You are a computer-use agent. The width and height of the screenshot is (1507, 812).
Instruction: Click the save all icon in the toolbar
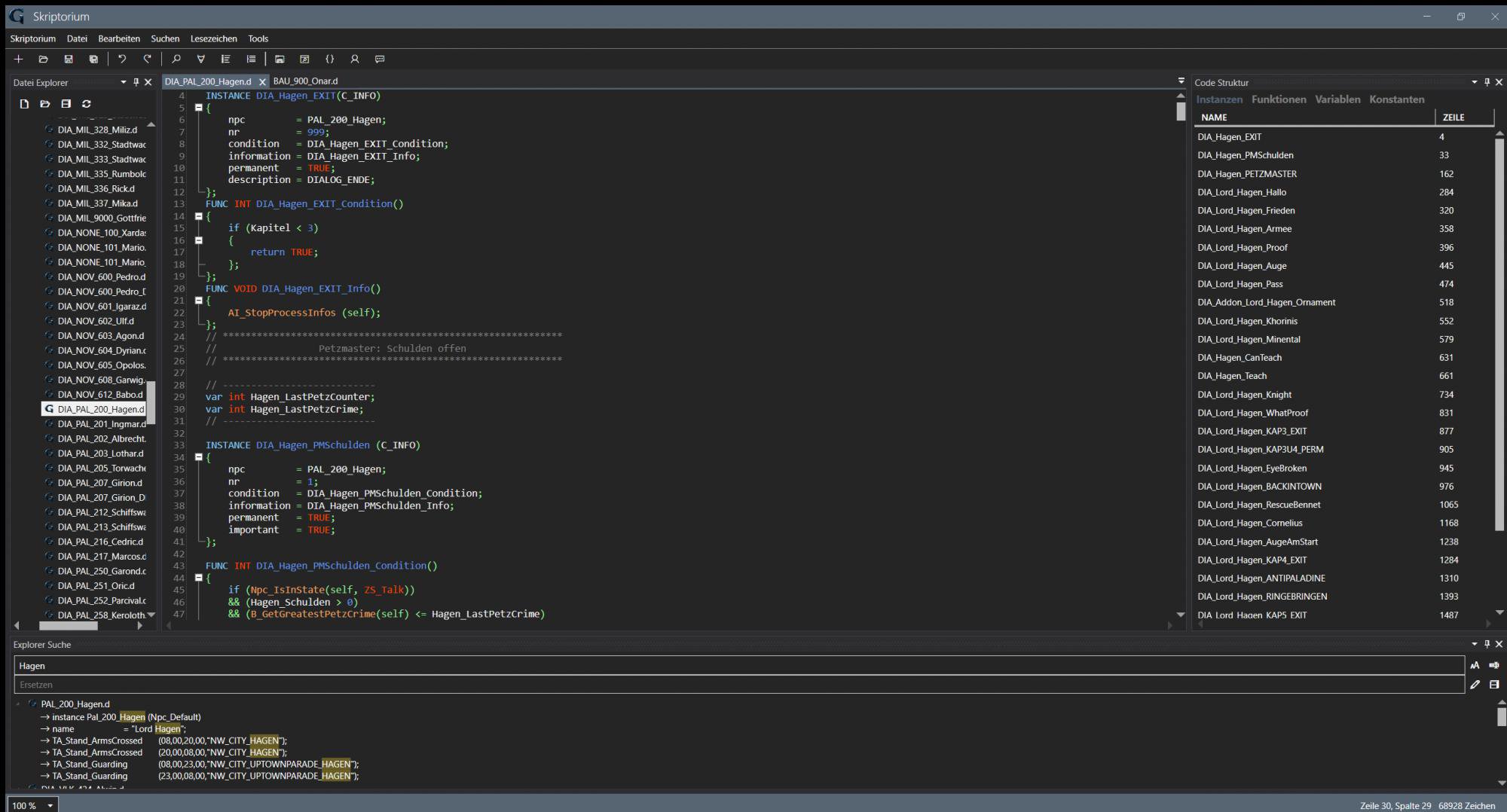(x=93, y=59)
